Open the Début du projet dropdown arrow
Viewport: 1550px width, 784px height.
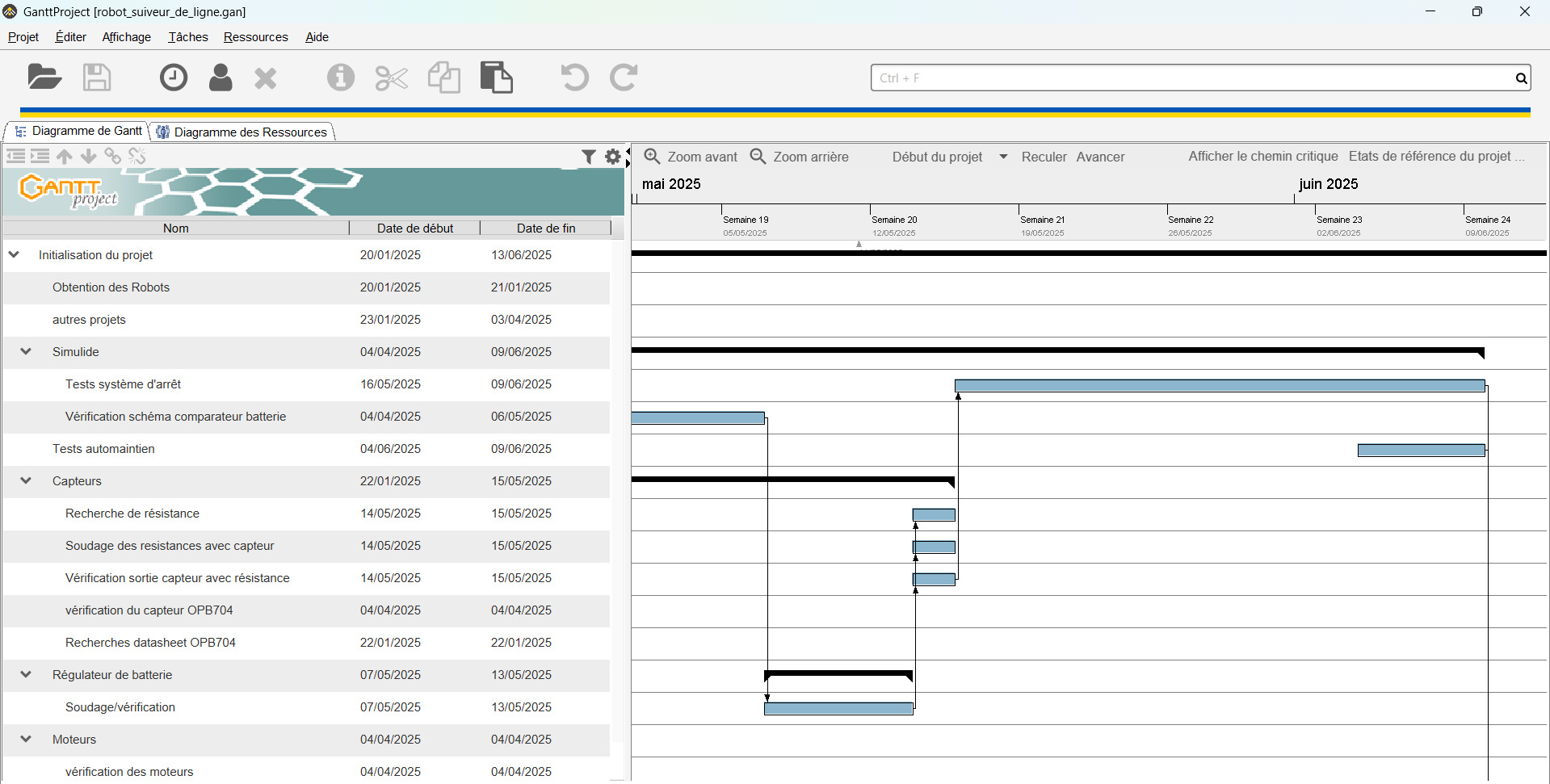coord(1003,157)
